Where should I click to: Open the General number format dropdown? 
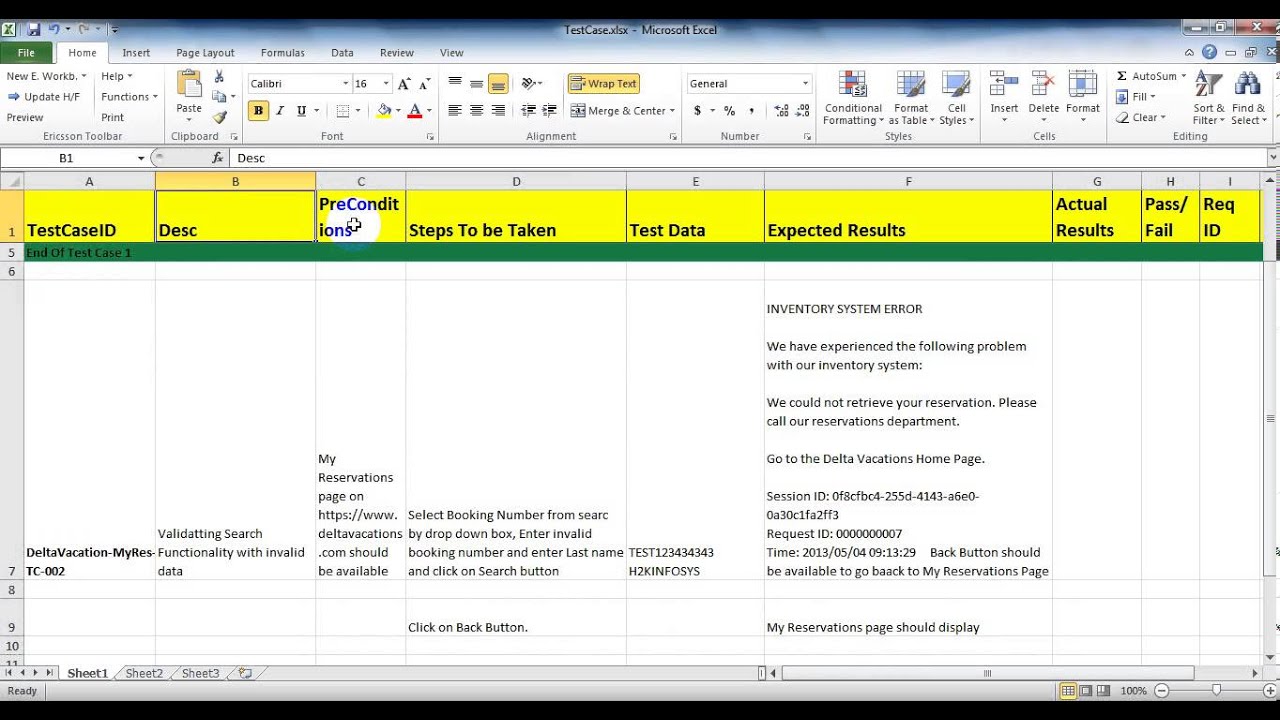click(x=805, y=84)
